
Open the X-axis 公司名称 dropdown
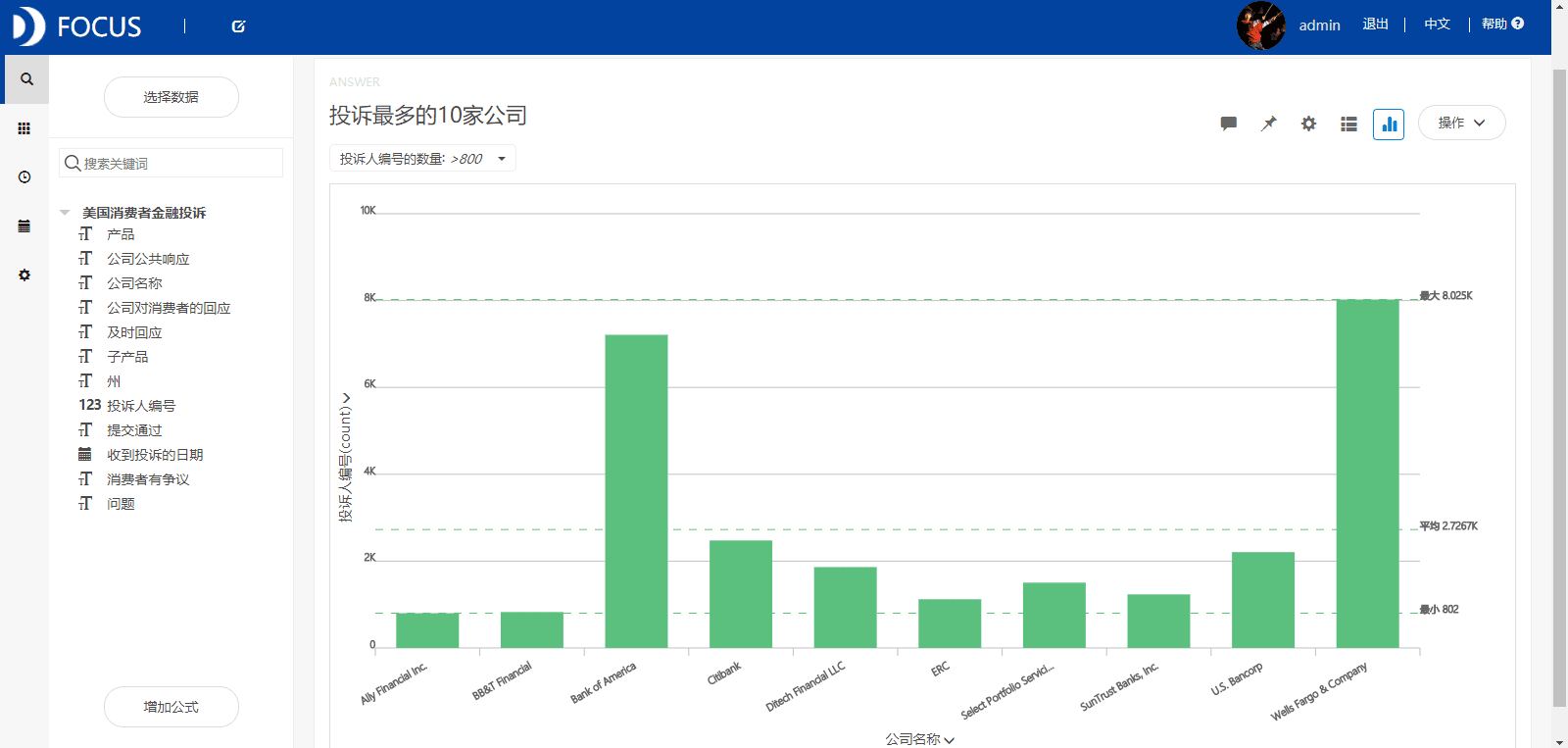point(920,739)
